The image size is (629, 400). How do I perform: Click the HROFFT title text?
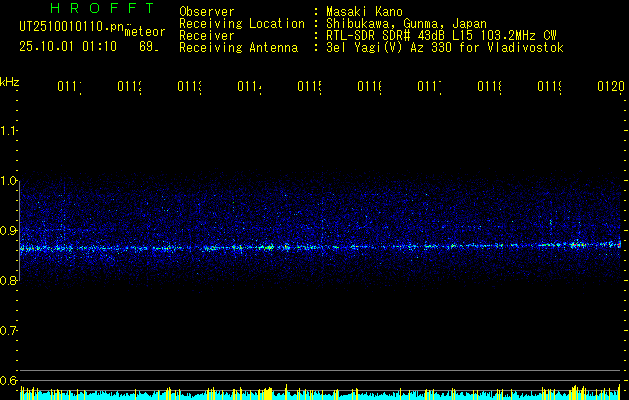point(103,8)
